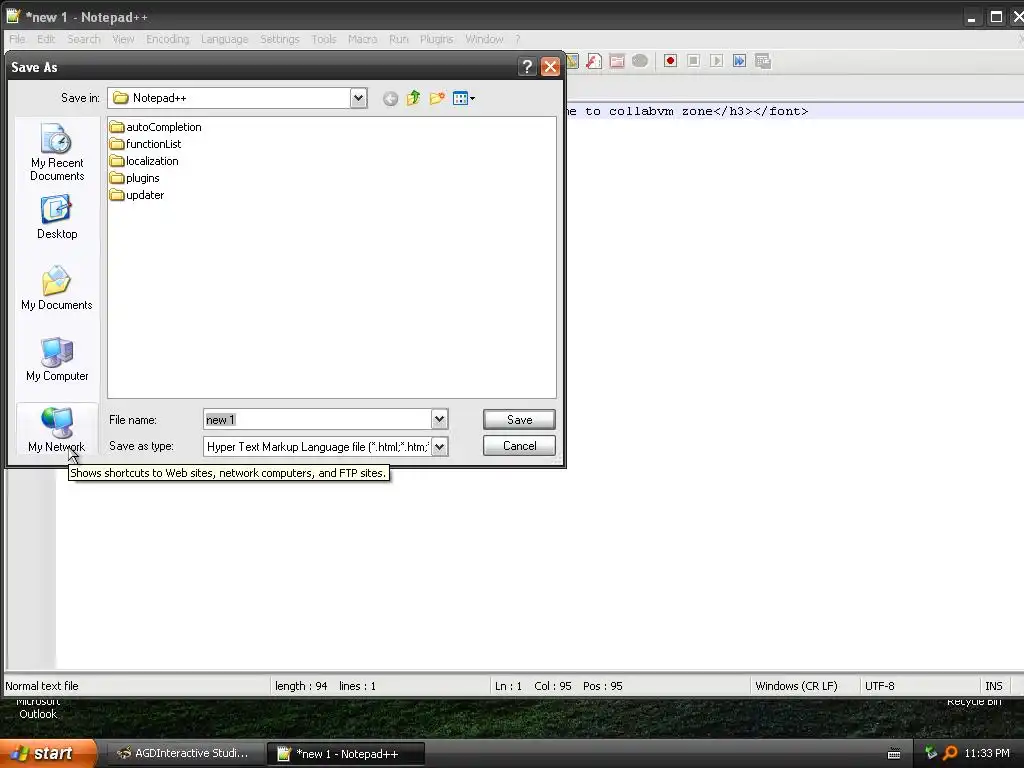Click the Start button on taskbar

pyautogui.click(x=48, y=753)
